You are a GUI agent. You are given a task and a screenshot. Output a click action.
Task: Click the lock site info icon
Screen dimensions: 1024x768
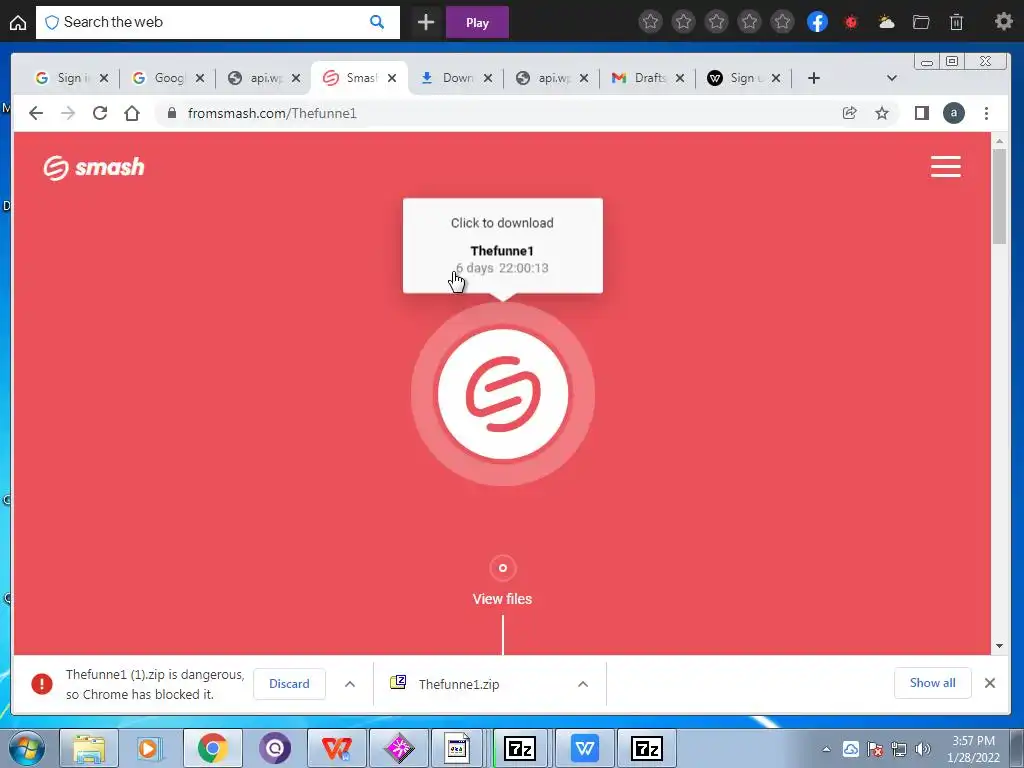tap(172, 113)
